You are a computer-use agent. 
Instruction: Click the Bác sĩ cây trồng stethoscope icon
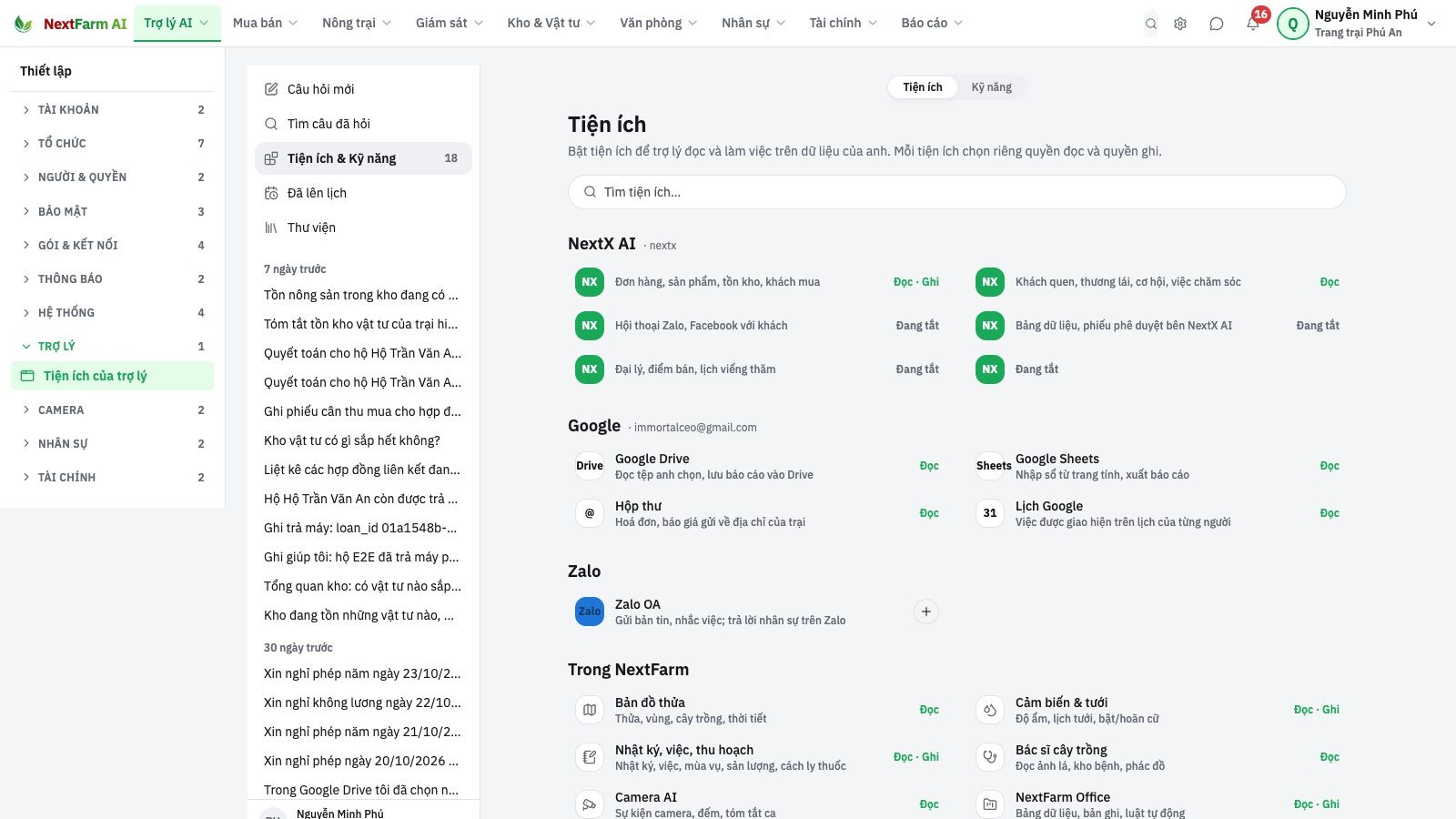pos(990,757)
